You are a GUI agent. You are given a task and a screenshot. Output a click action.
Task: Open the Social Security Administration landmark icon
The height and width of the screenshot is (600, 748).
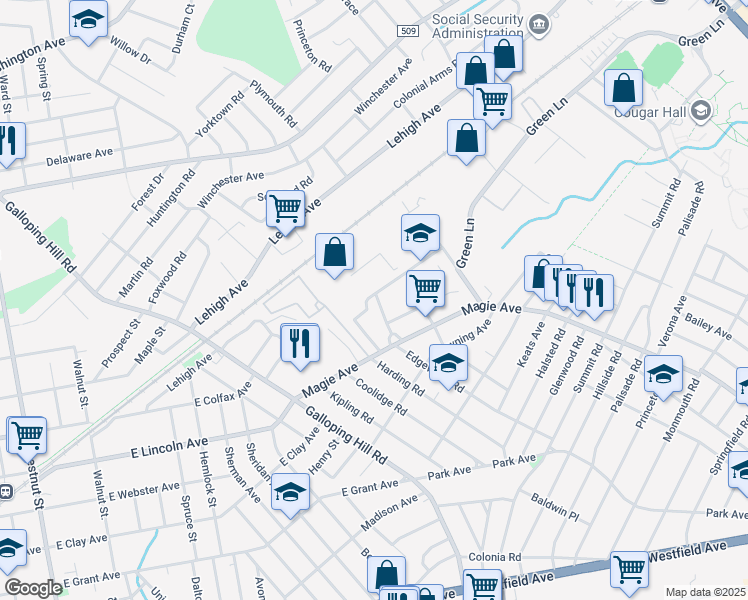click(x=539, y=22)
